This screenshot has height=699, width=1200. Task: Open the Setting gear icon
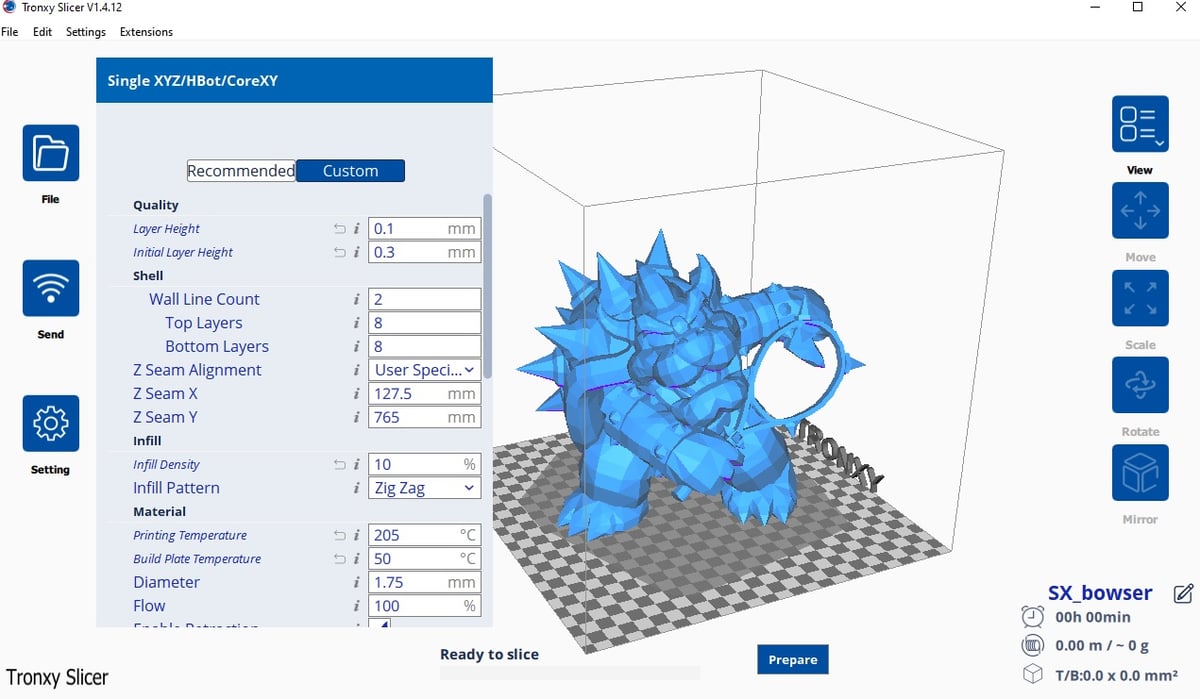[x=50, y=424]
